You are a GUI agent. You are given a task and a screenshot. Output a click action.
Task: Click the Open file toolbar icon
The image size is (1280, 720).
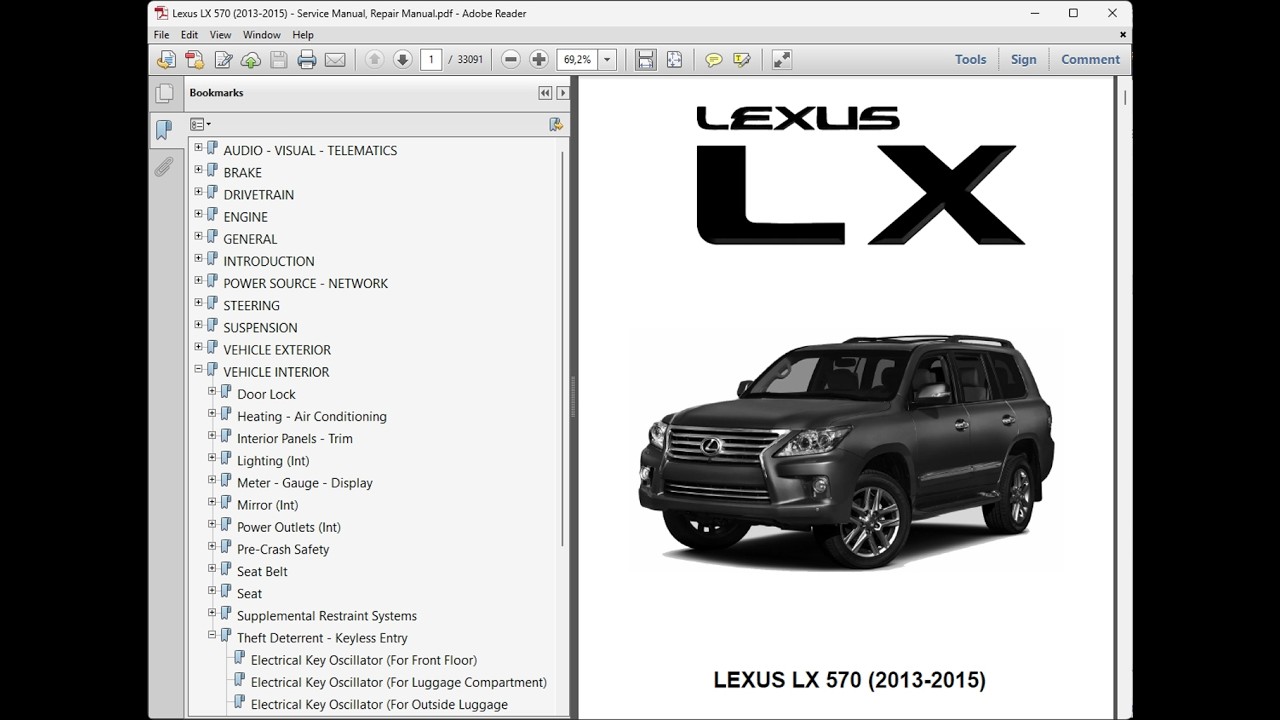[x=166, y=60]
